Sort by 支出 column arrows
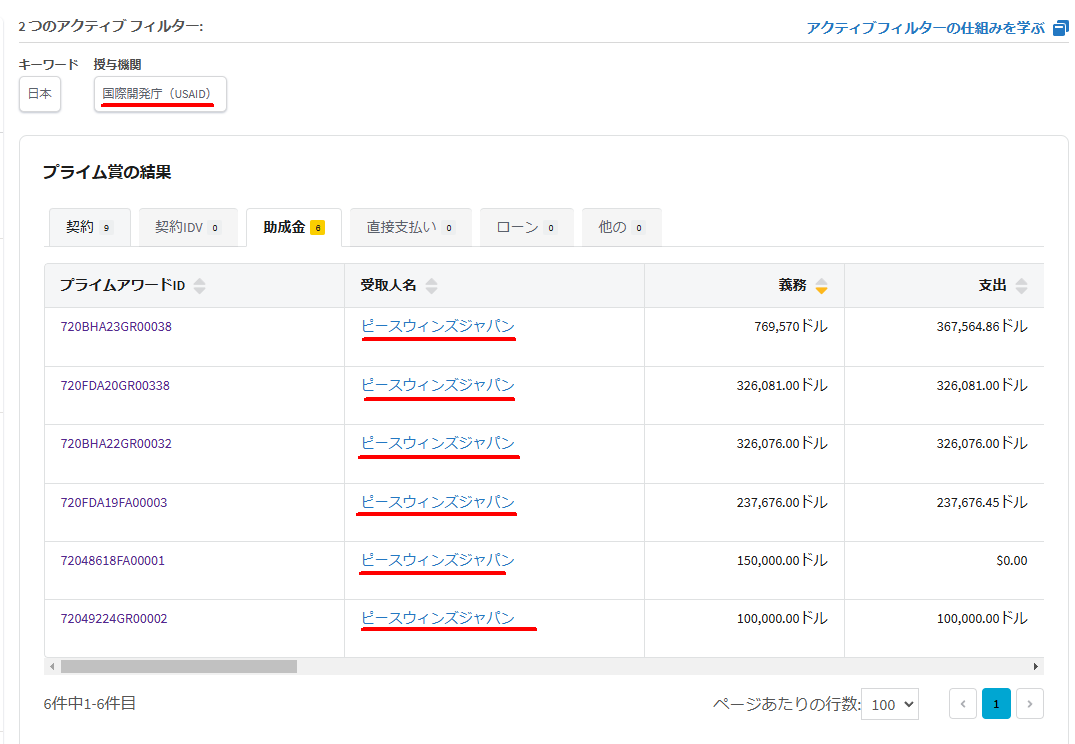The width and height of the screenshot is (1075, 744). tap(1021, 286)
